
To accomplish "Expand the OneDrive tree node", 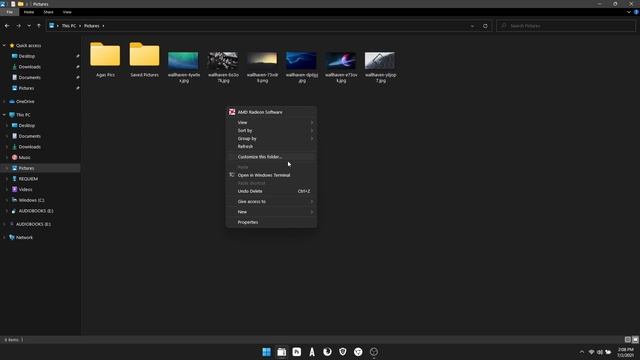I will 4,101.
